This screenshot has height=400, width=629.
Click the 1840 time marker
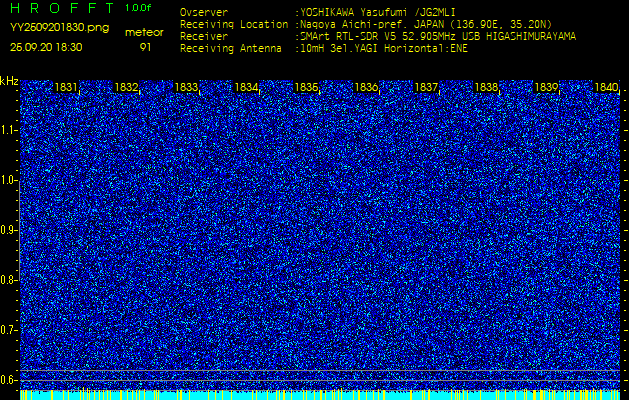[606, 87]
